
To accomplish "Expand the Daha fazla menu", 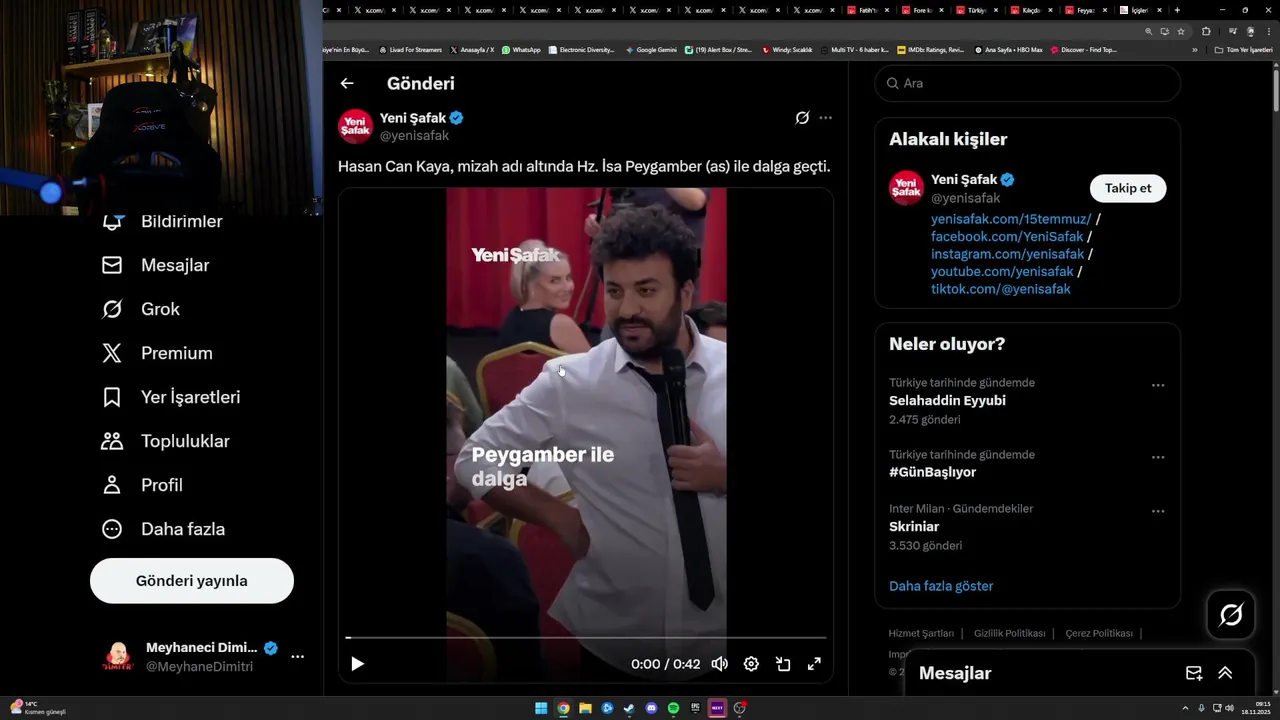I will (x=163, y=529).
